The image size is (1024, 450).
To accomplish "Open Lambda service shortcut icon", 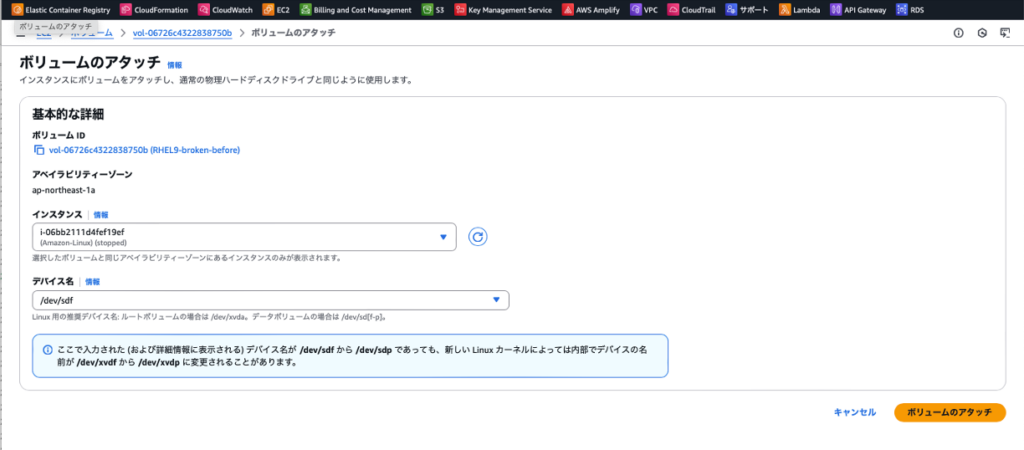I will tap(785, 10).
